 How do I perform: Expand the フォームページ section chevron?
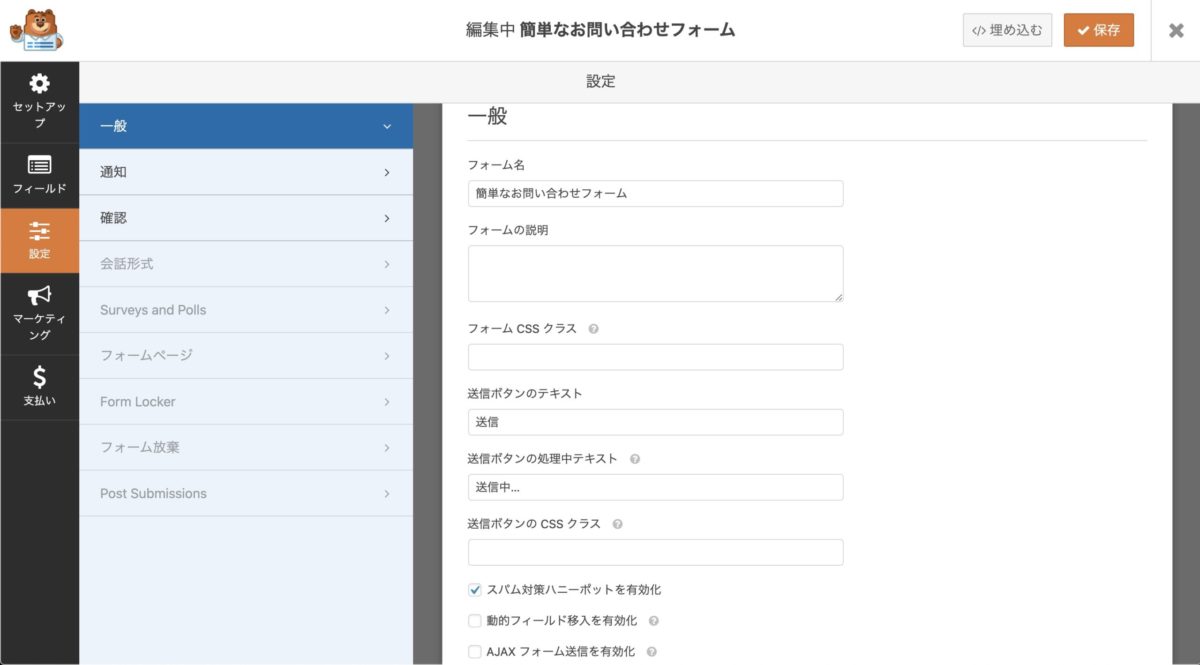[x=387, y=357]
